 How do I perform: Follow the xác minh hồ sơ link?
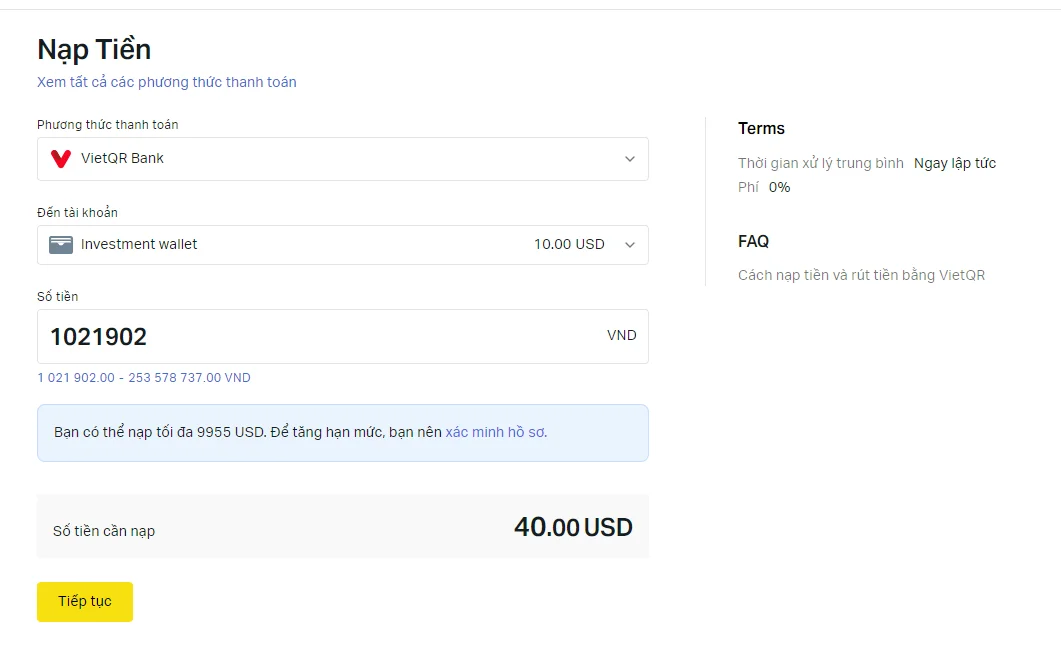pyautogui.click(x=496, y=432)
